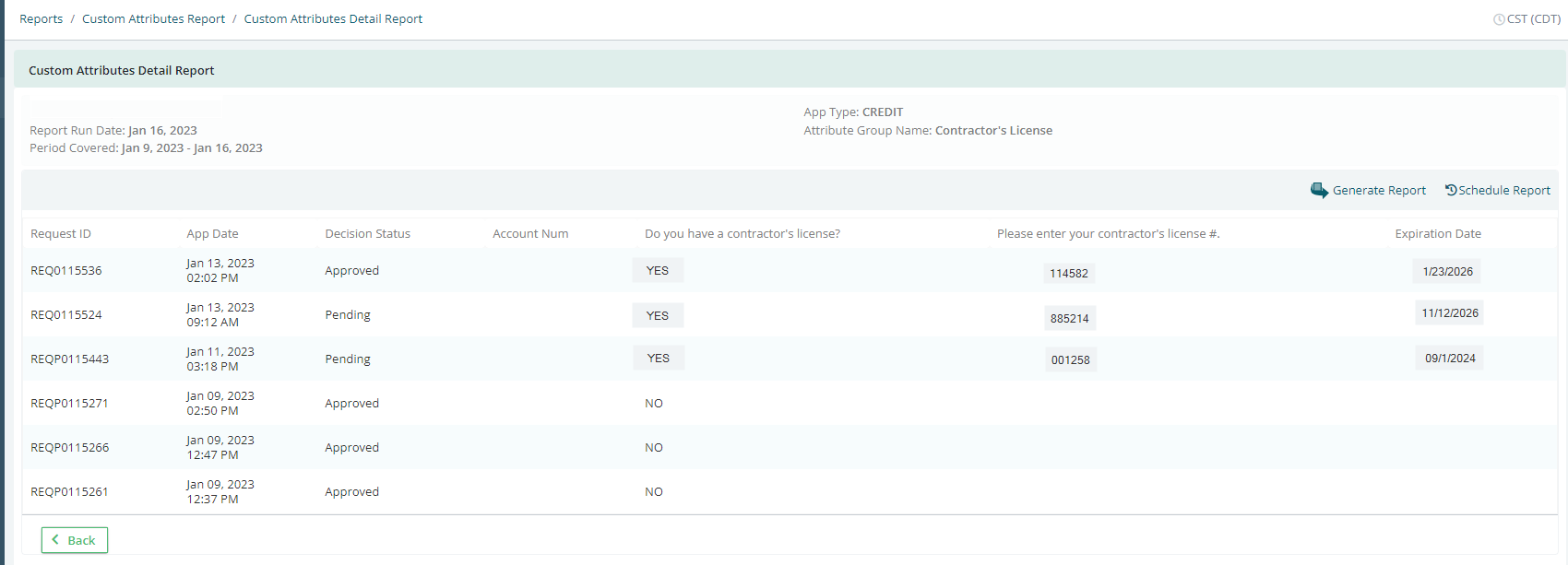Click the timezone clock icon
This screenshot has height=565, width=1568.
click(1499, 19)
